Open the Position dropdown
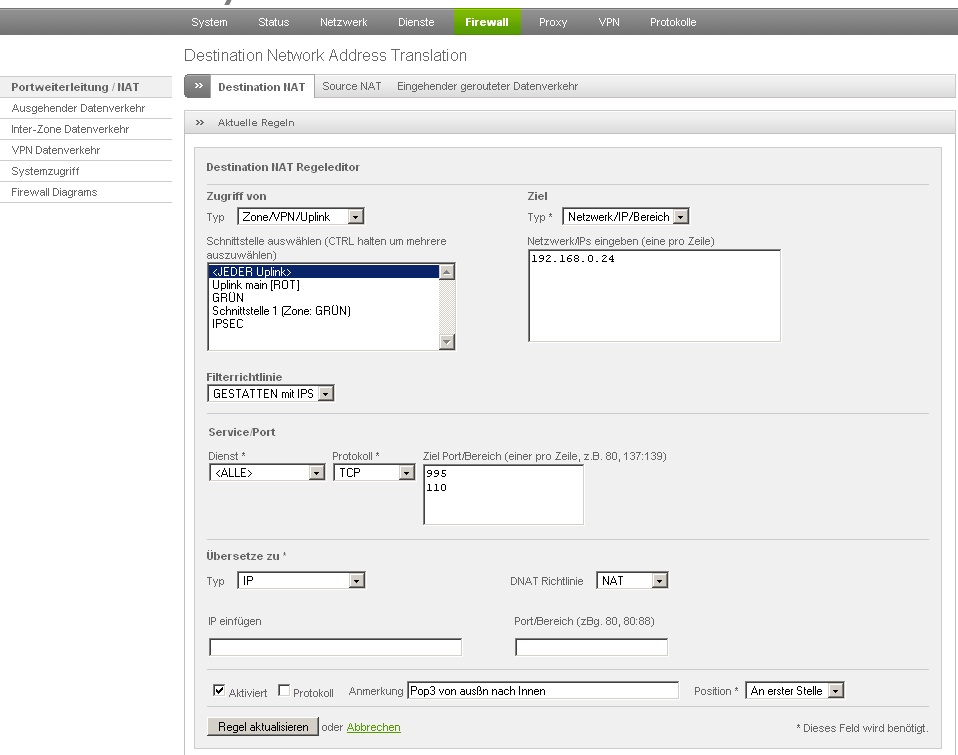The width and height of the screenshot is (958, 755). [795, 691]
